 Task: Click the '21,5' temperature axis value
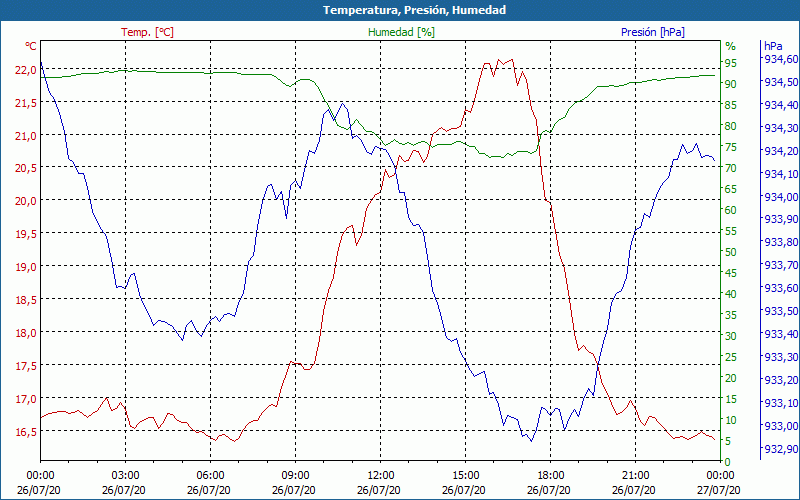pyautogui.click(x=26, y=103)
